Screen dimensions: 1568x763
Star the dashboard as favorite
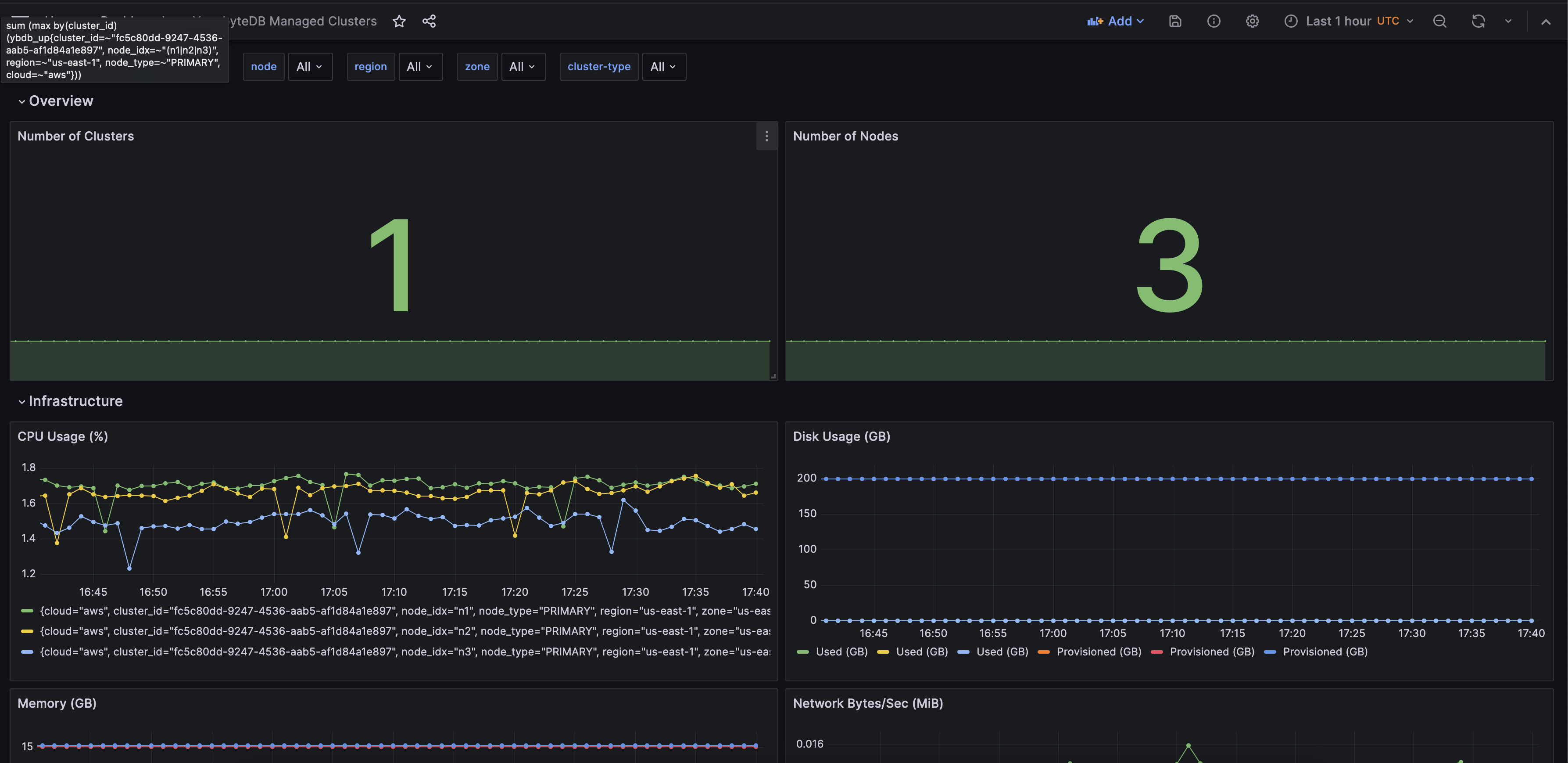tap(399, 22)
